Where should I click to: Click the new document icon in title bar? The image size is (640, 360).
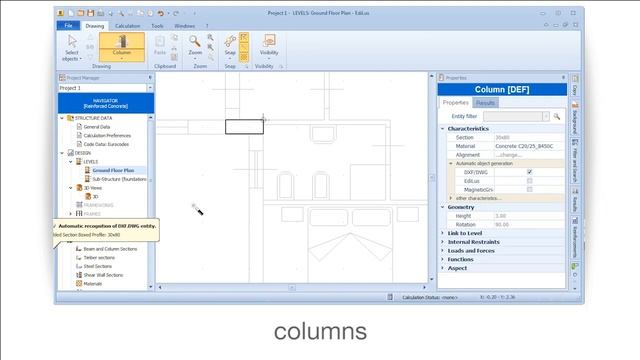click(71, 13)
